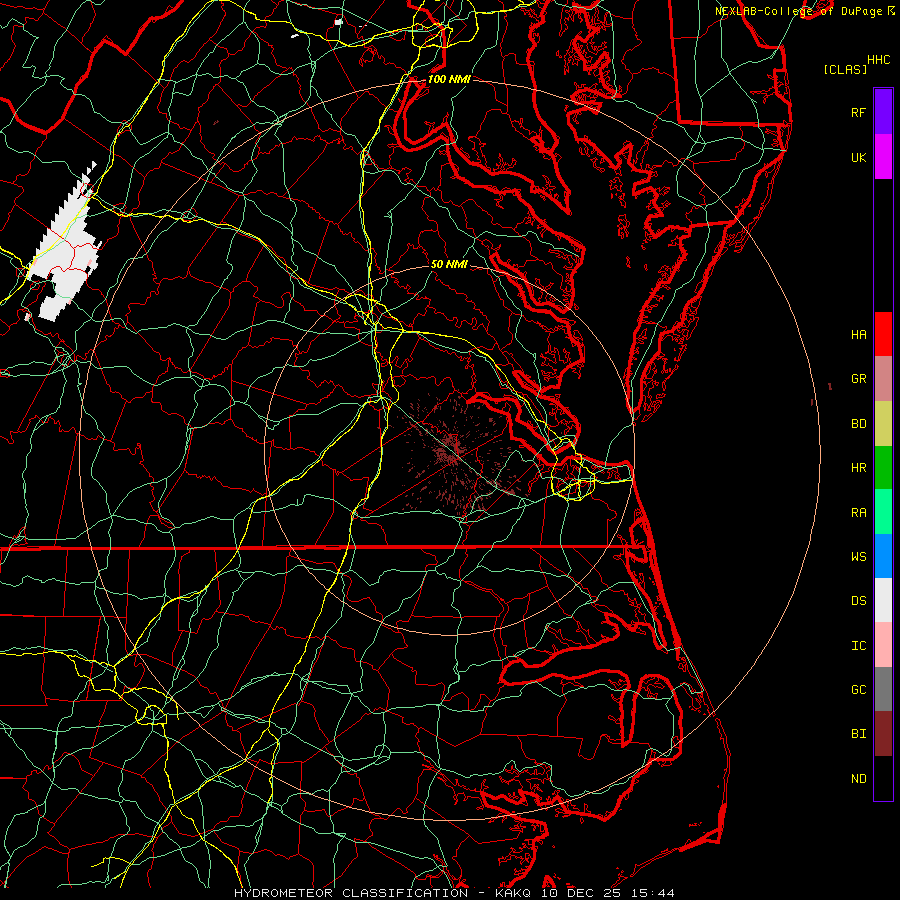Click the "WS" legend label
Viewport: 900px width, 900px height.
tap(858, 557)
